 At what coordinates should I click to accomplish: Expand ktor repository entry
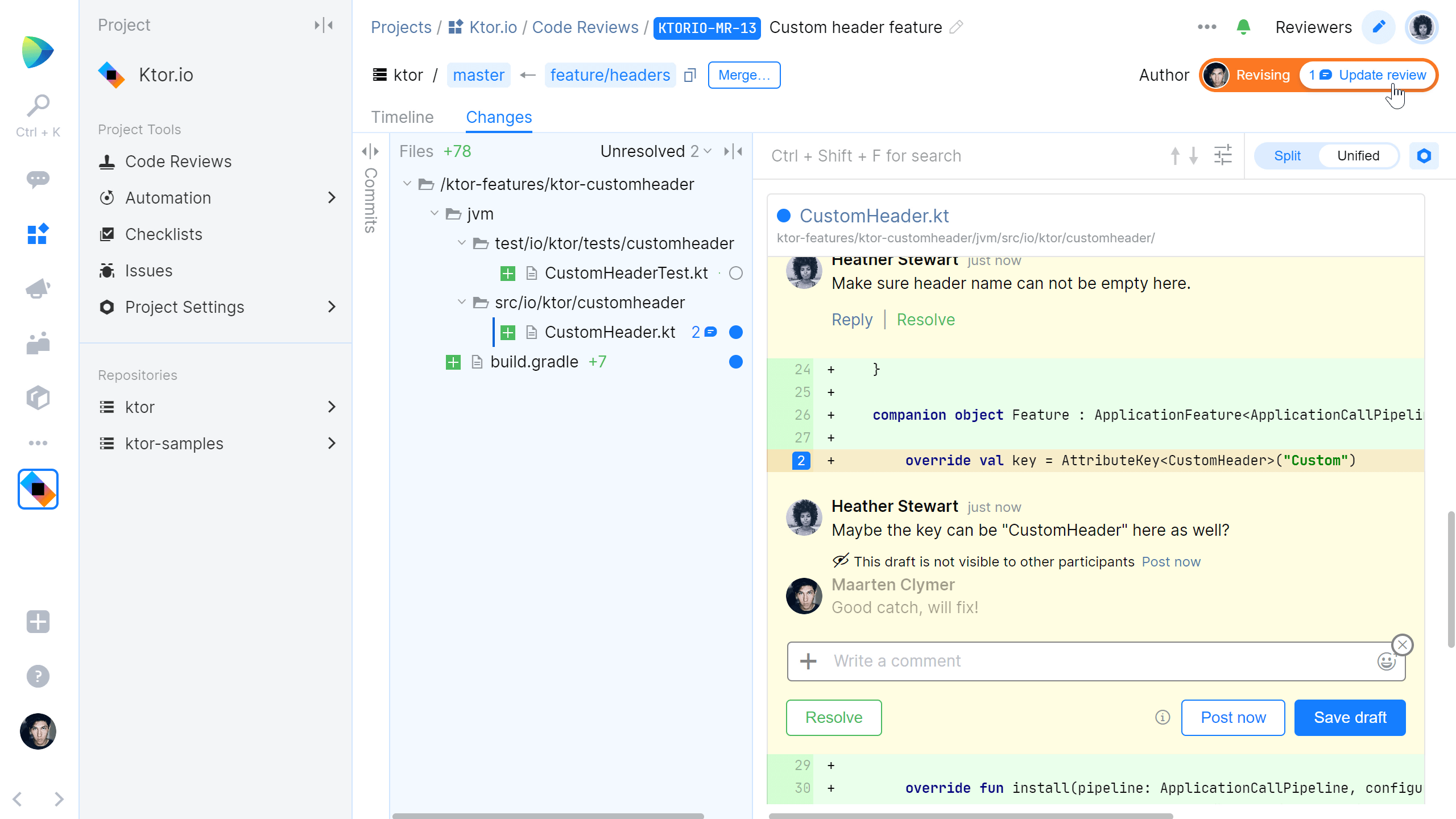tap(332, 407)
